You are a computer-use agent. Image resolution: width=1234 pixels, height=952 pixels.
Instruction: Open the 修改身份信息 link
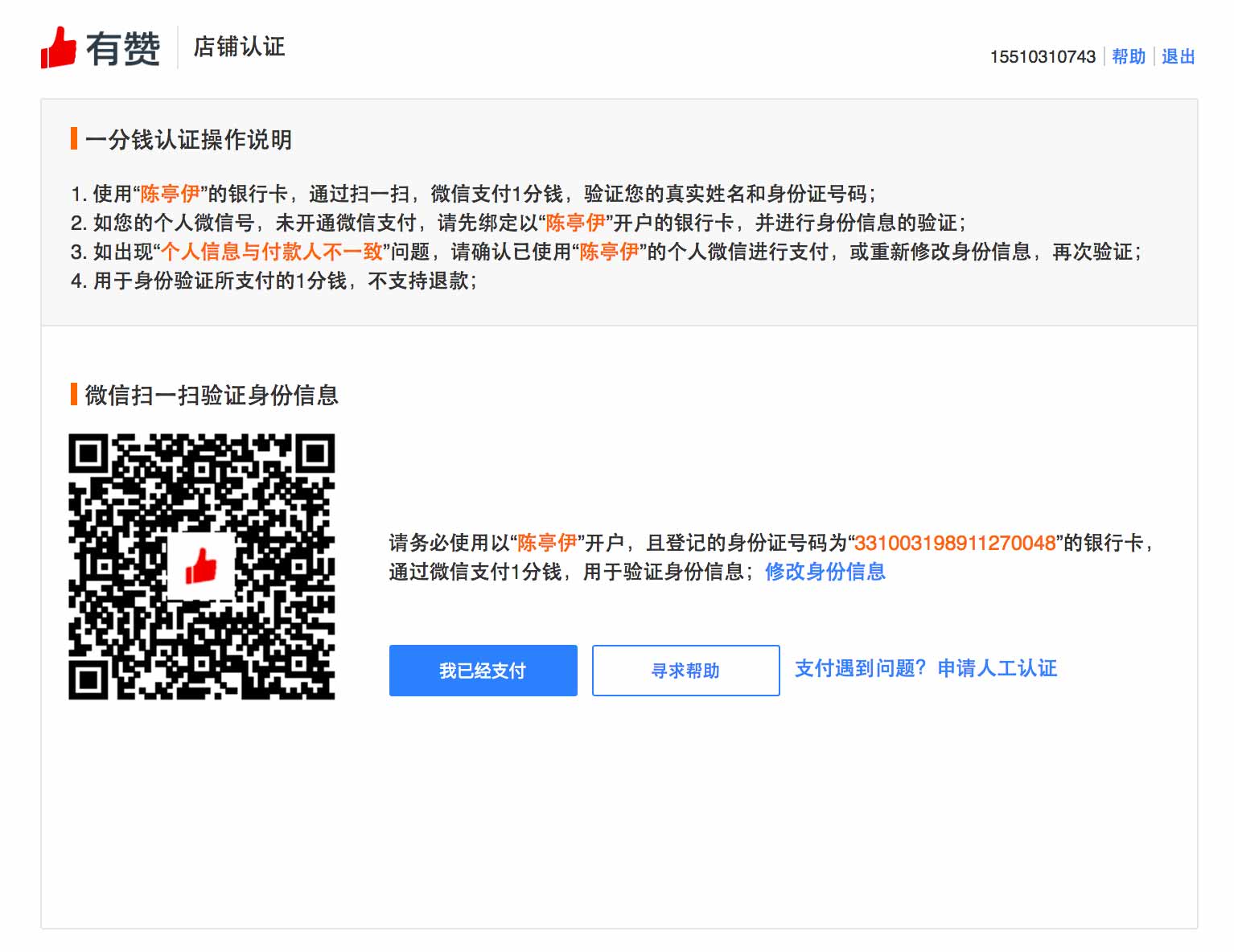coord(825,572)
